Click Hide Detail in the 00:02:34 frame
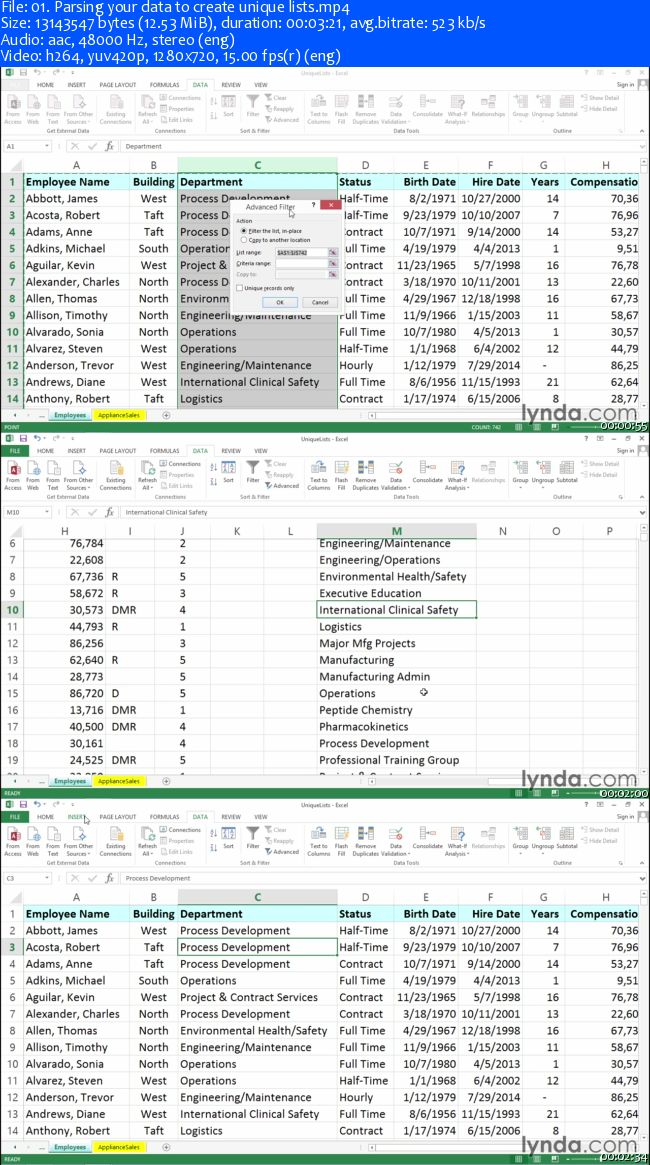Image resolution: width=650 pixels, height=1165 pixels. coord(599,841)
